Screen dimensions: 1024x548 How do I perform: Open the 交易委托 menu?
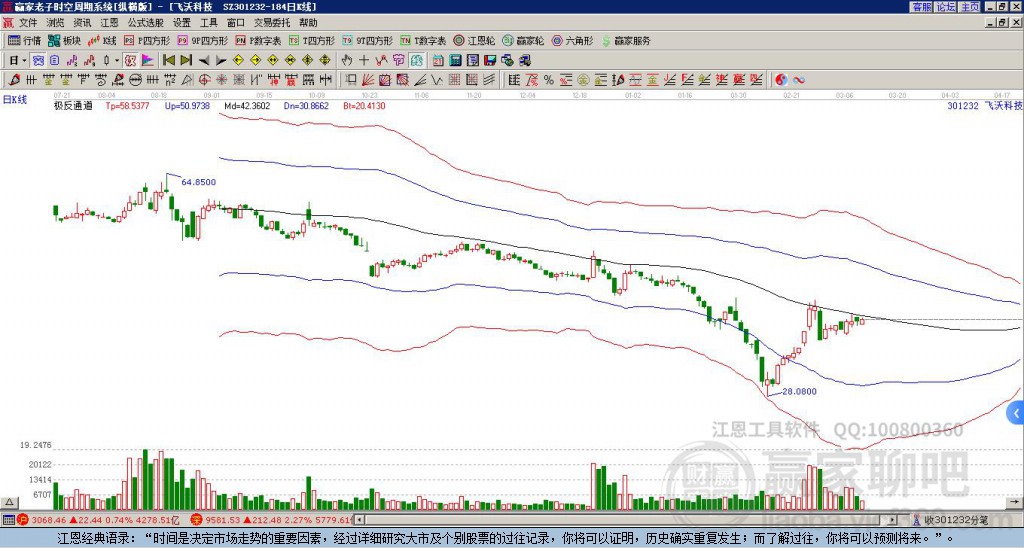[272, 23]
